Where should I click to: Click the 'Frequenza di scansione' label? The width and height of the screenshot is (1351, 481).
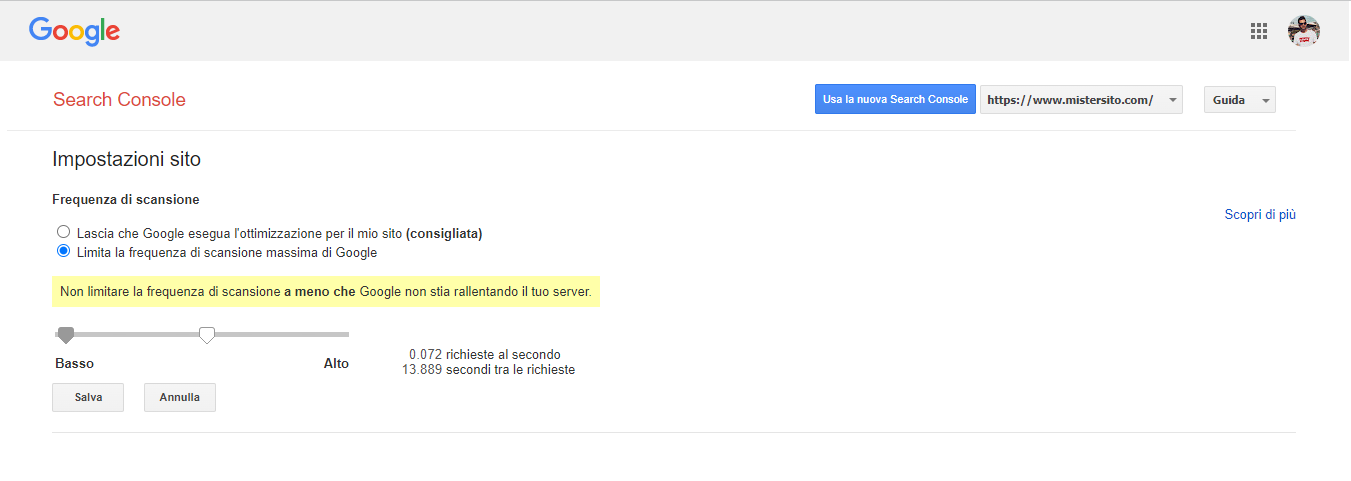[126, 200]
